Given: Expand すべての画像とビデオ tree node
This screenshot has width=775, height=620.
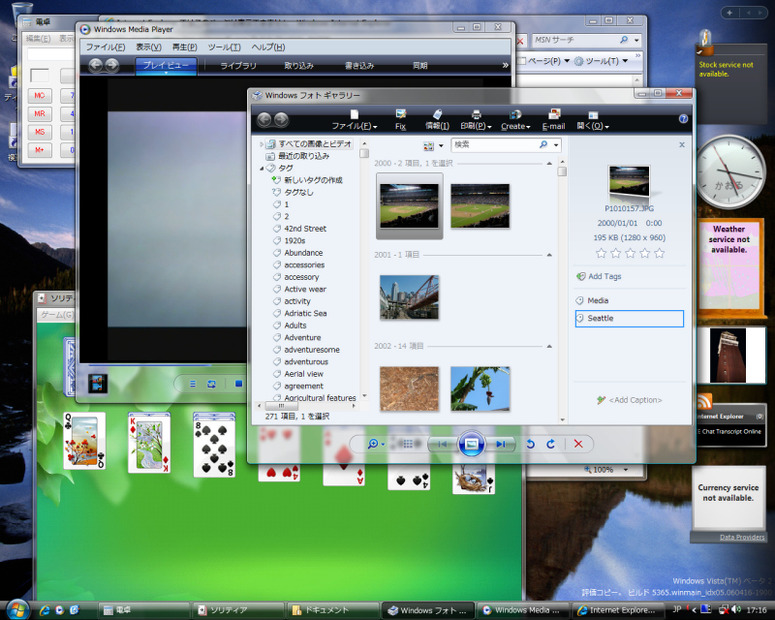Looking at the screenshot, I should pos(261,144).
